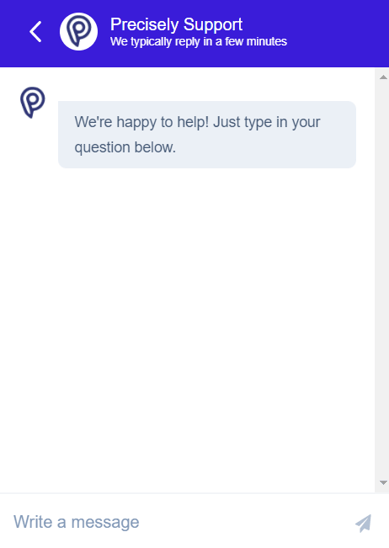
Task: Click the Precisely logo avatar in header
Action: 79,32
